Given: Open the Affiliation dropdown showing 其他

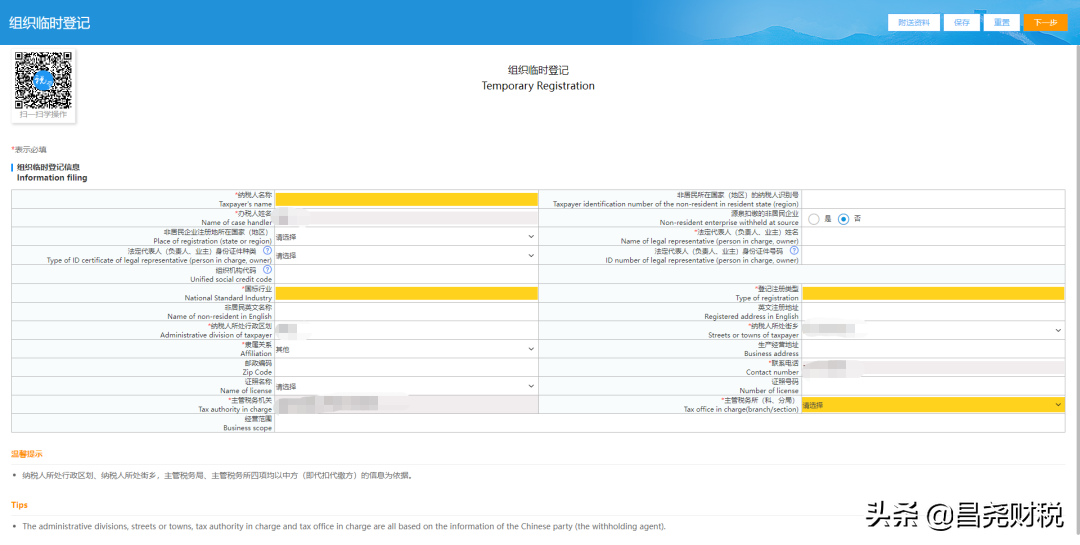Looking at the screenshot, I should (x=406, y=349).
